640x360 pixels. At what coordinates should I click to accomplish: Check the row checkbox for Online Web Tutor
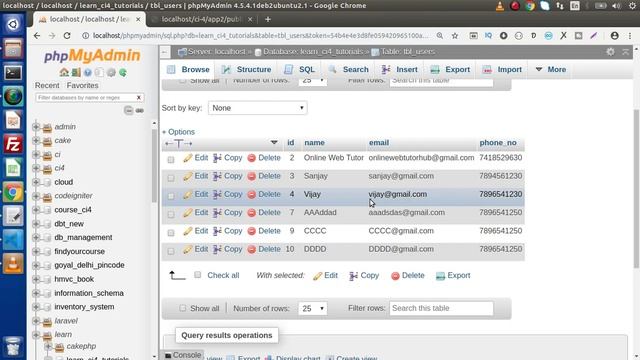click(171, 160)
